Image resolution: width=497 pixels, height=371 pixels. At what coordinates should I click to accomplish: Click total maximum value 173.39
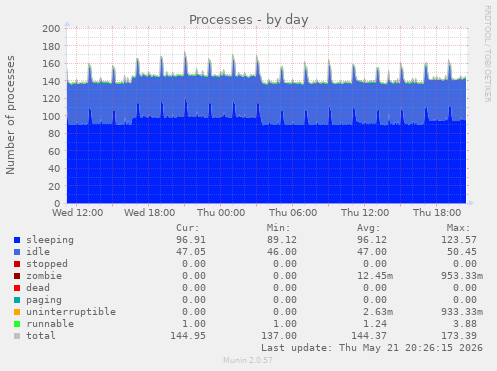(x=459, y=336)
